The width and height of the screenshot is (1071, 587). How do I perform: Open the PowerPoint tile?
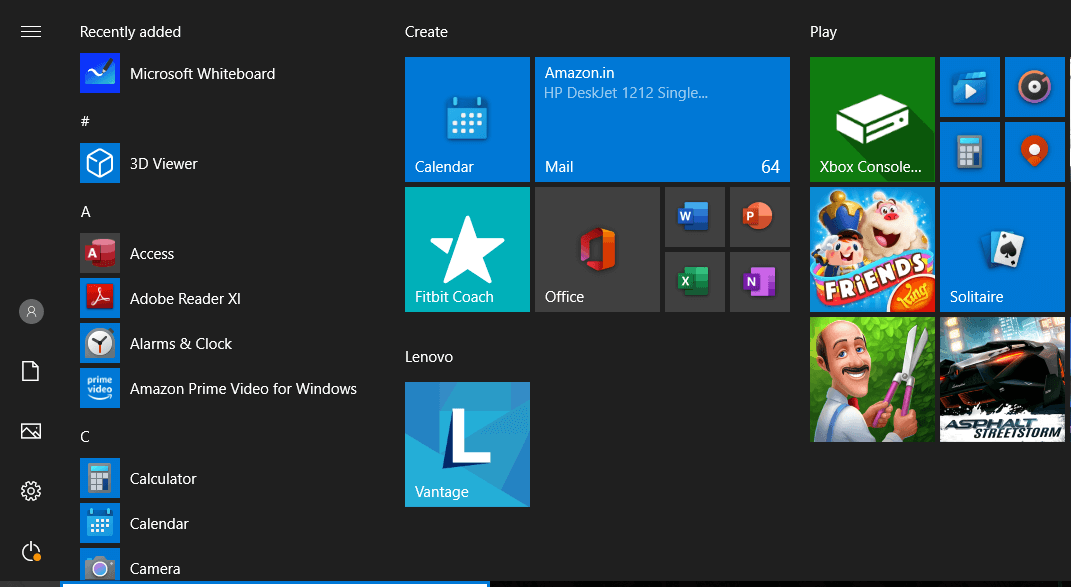coord(759,216)
